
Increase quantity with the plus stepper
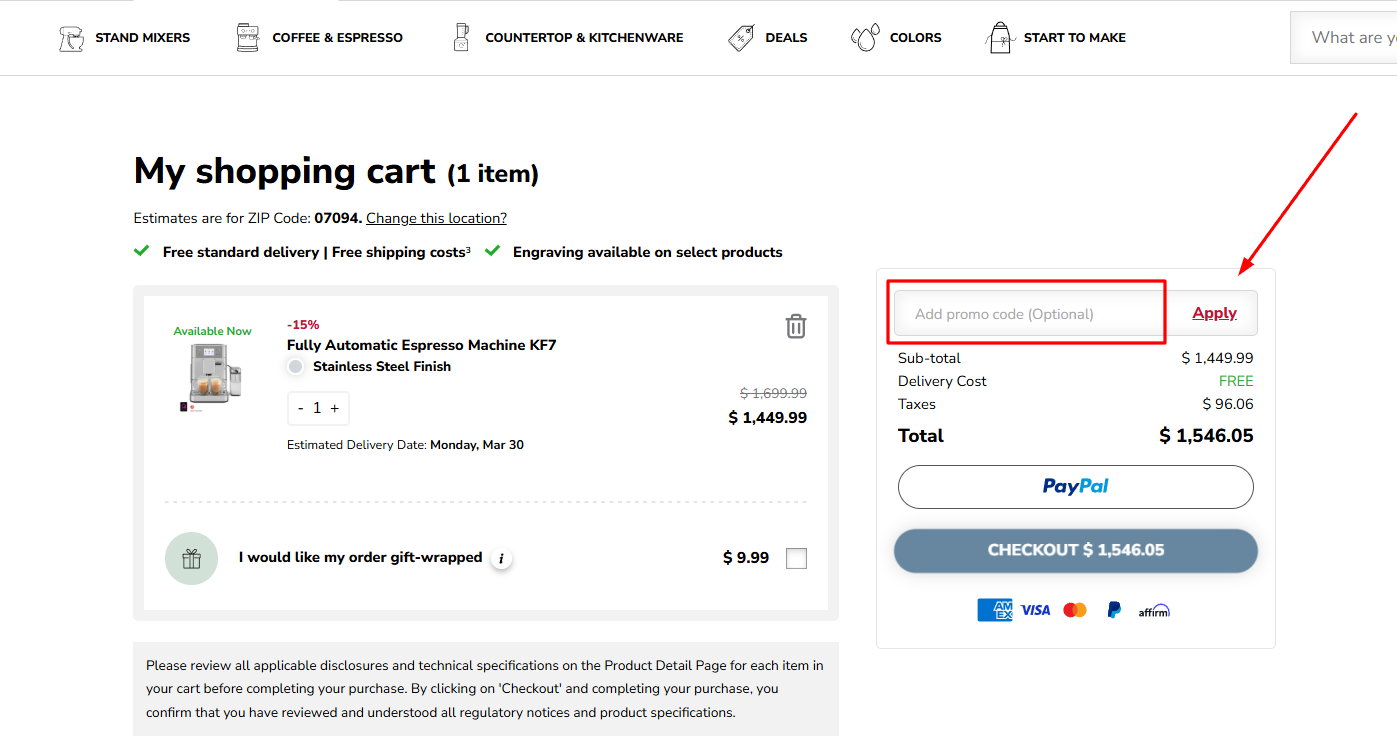click(x=336, y=408)
